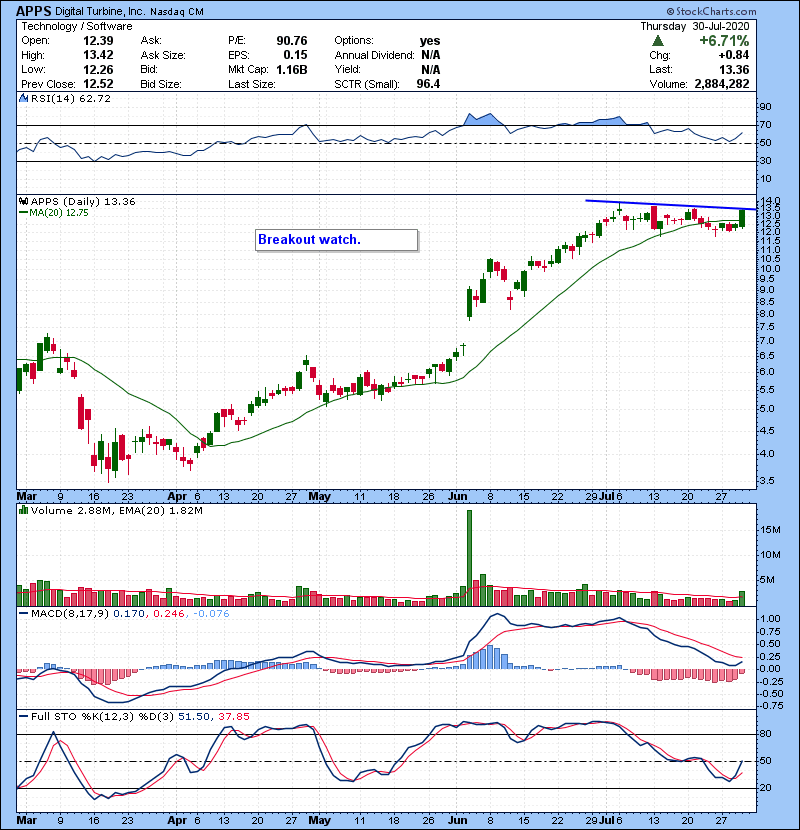Viewport: 800px width, 830px height.
Task: Click the blue descending trendline on price chart
Action: click(x=671, y=205)
